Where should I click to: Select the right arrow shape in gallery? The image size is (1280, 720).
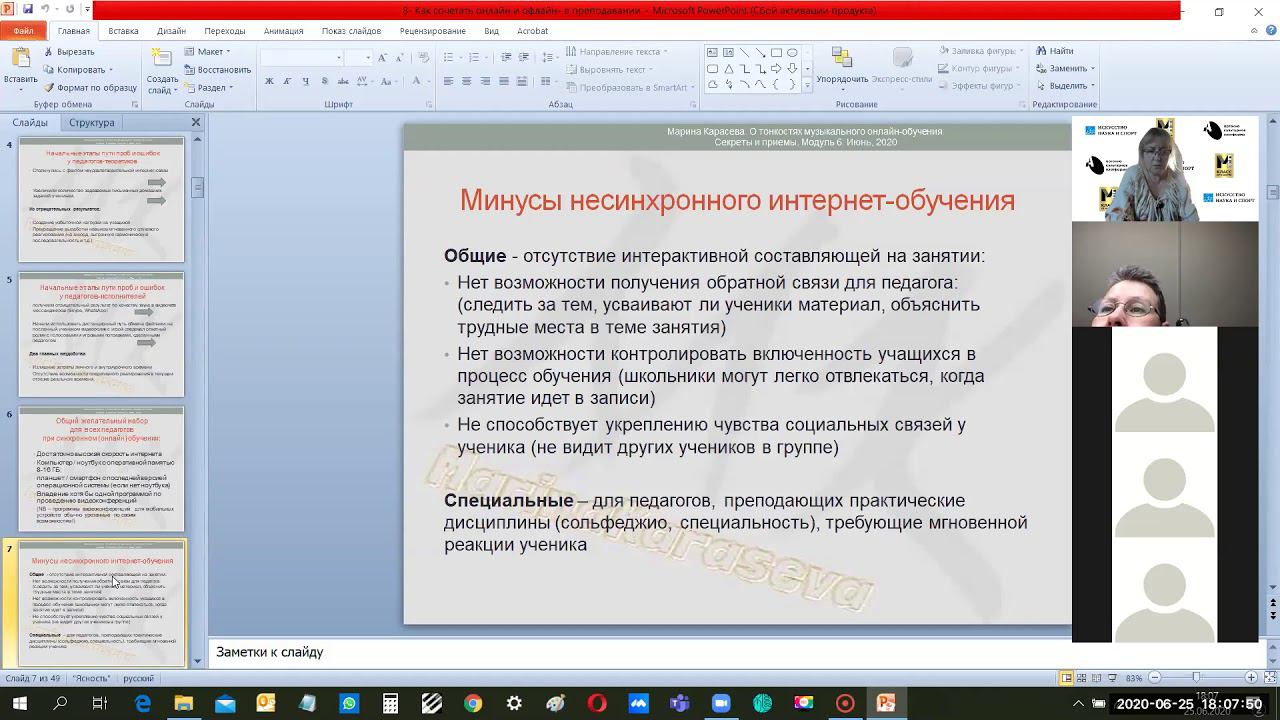(776, 69)
